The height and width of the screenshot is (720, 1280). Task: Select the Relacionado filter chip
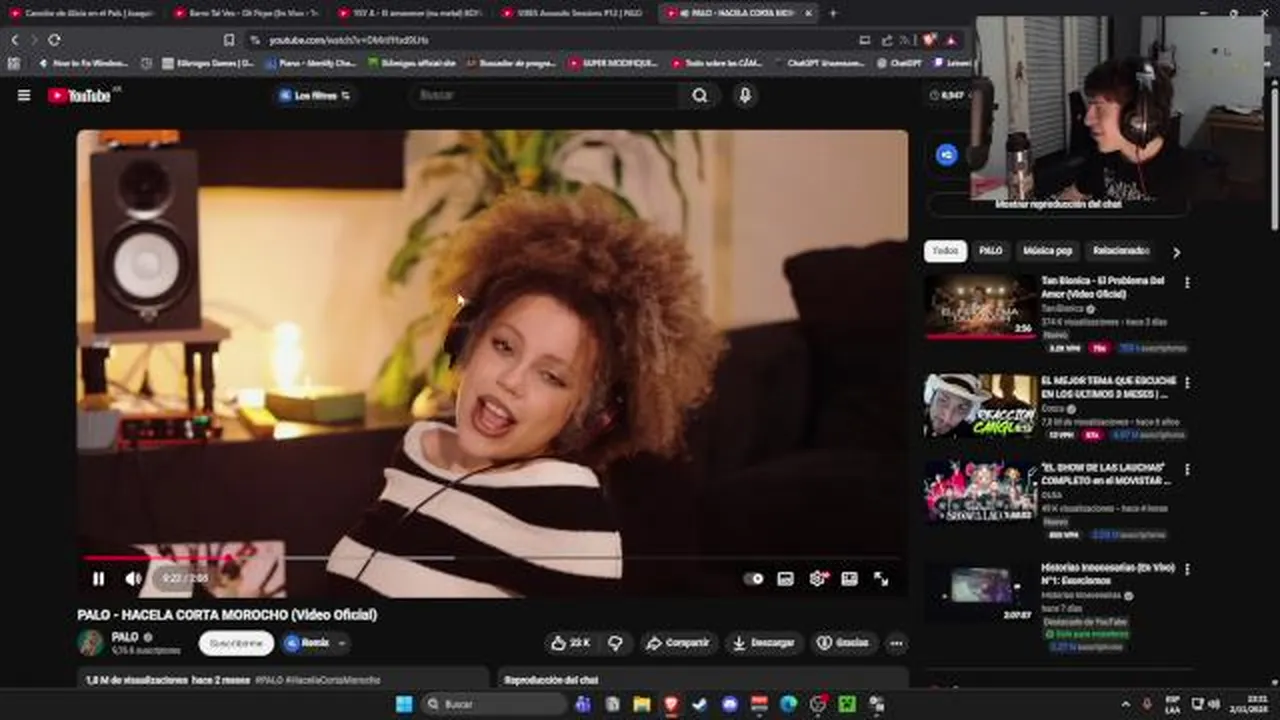[1120, 251]
